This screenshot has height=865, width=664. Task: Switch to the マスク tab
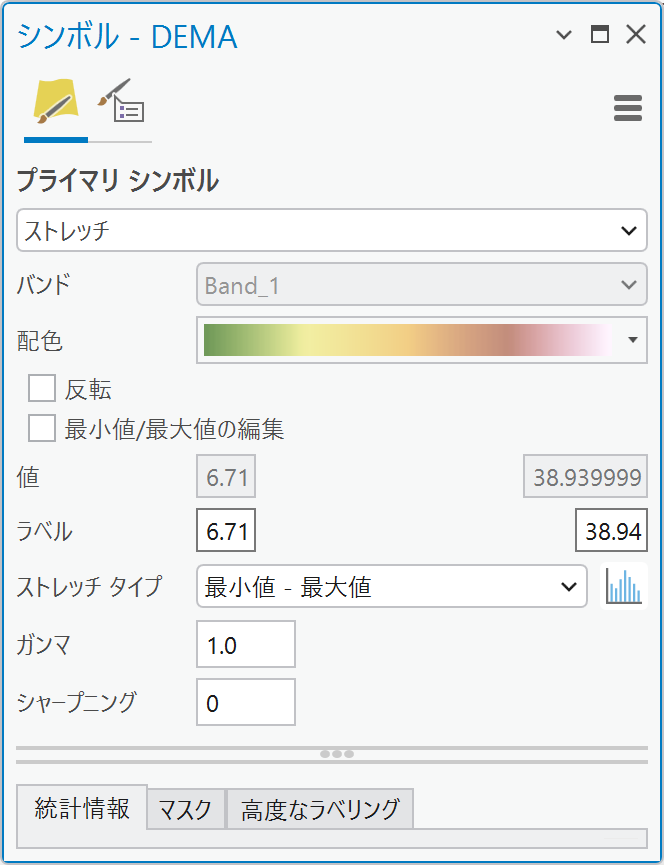click(186, 810)
